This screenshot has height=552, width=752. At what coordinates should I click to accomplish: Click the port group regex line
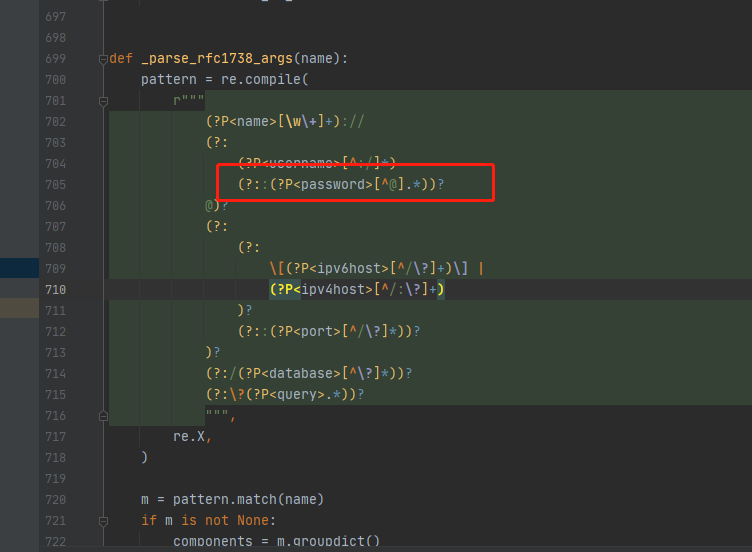[x=329, y=331]
